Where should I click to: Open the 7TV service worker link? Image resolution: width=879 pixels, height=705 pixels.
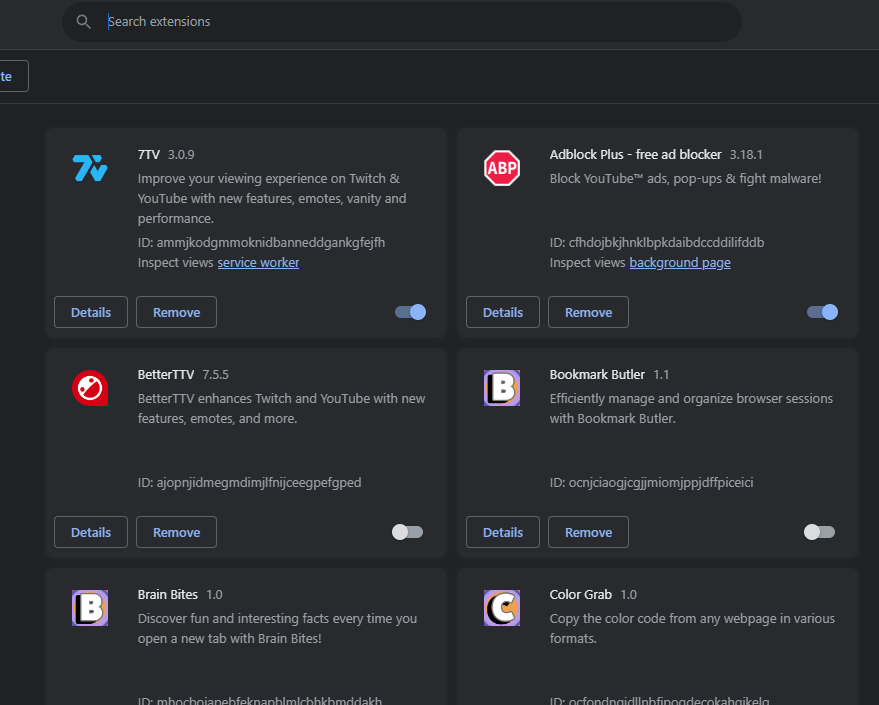tap(258, 263)
